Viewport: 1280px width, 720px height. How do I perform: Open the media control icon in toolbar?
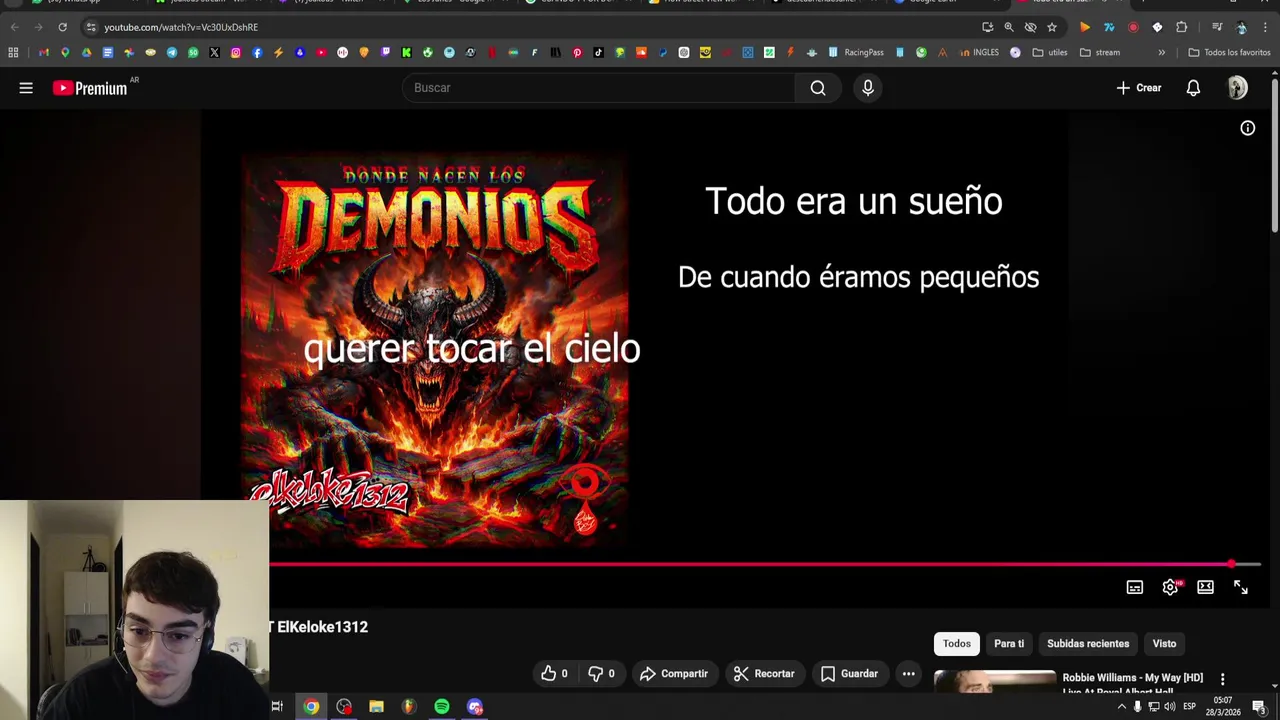pyautogui.click(x=1217, y=27)
